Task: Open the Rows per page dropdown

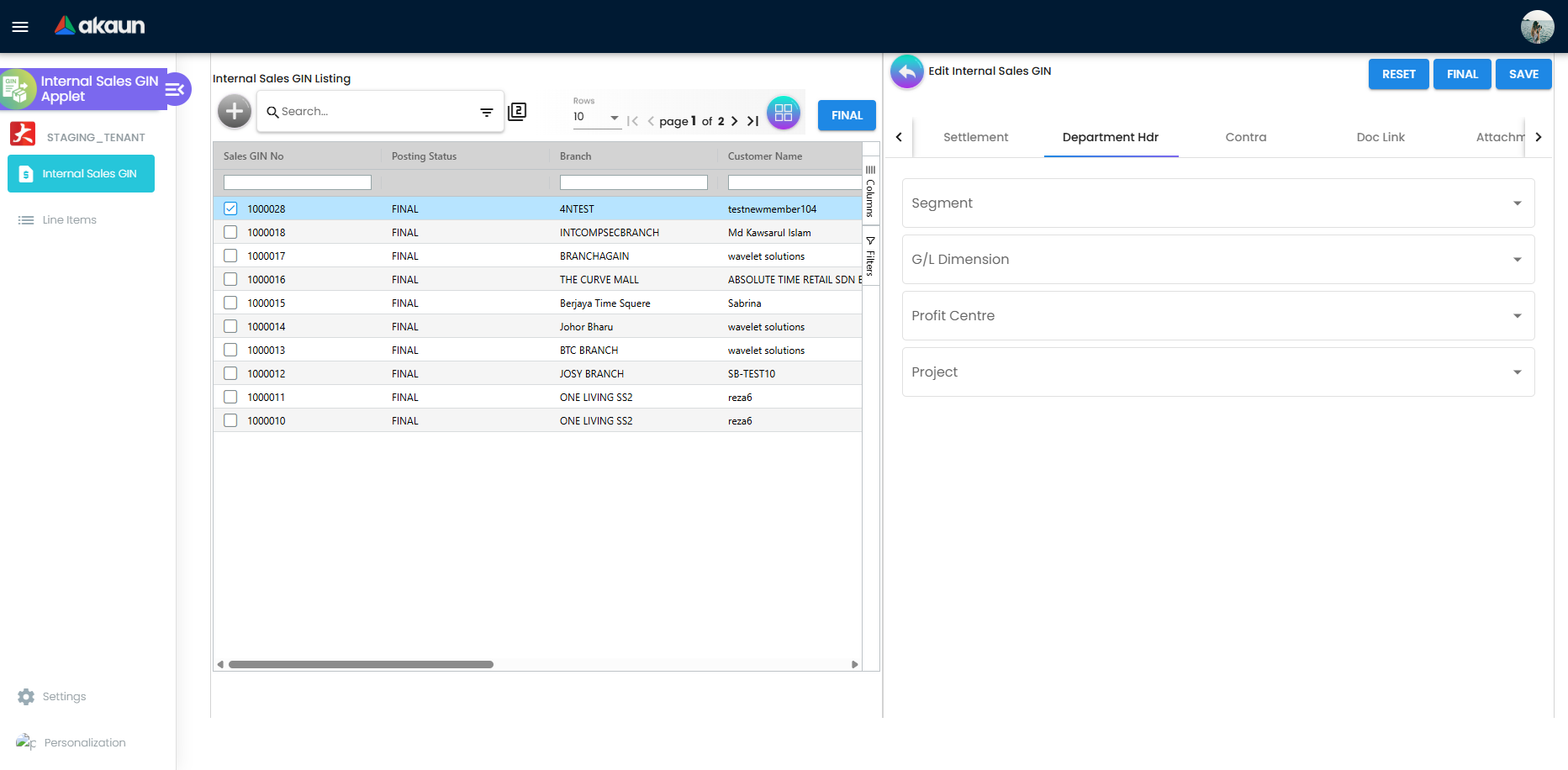Action: pyautogui.click(x=597, y=118)
